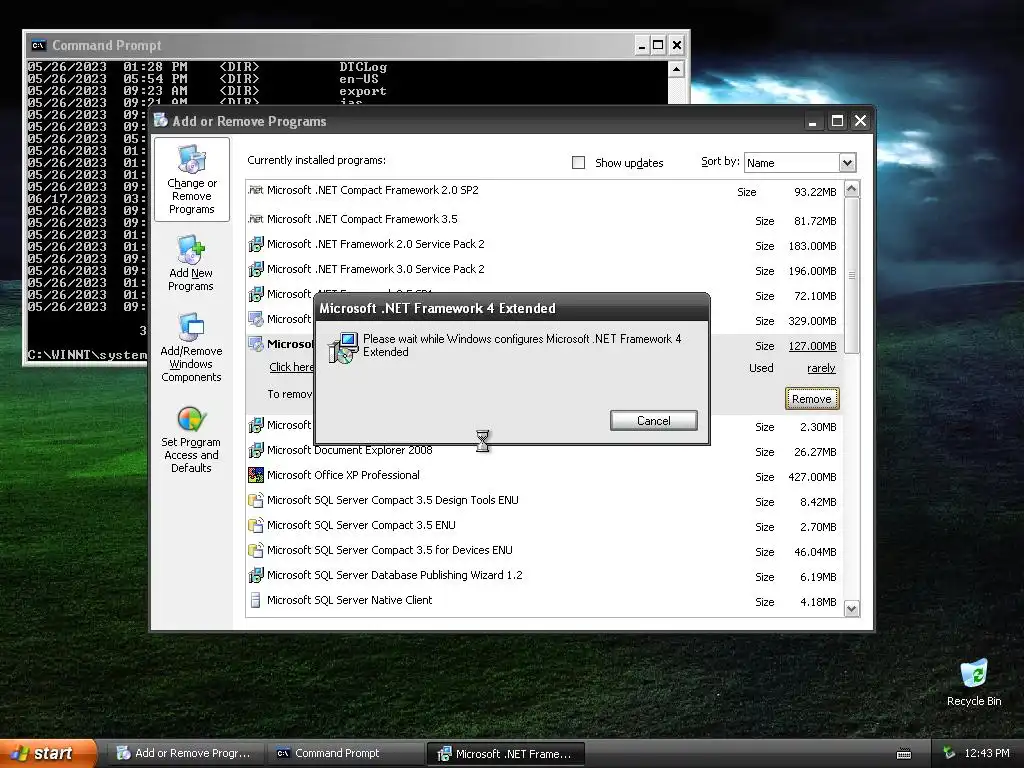This screenshot has width=1024, height=768.
Task: Switch to Add or Remove Programs taskbar button
Action: [x=184, y=753]
